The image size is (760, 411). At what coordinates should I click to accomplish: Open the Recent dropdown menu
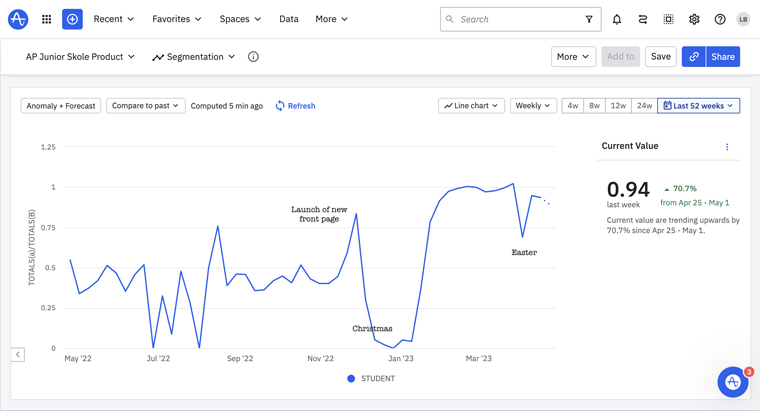113,19
